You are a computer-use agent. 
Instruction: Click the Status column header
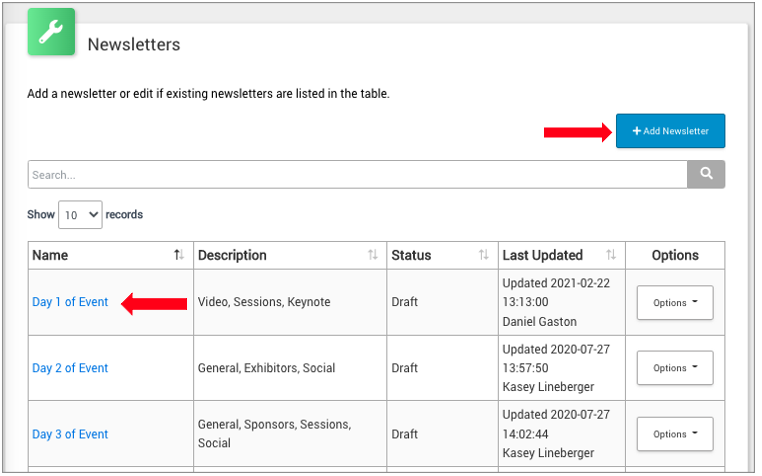412,255
